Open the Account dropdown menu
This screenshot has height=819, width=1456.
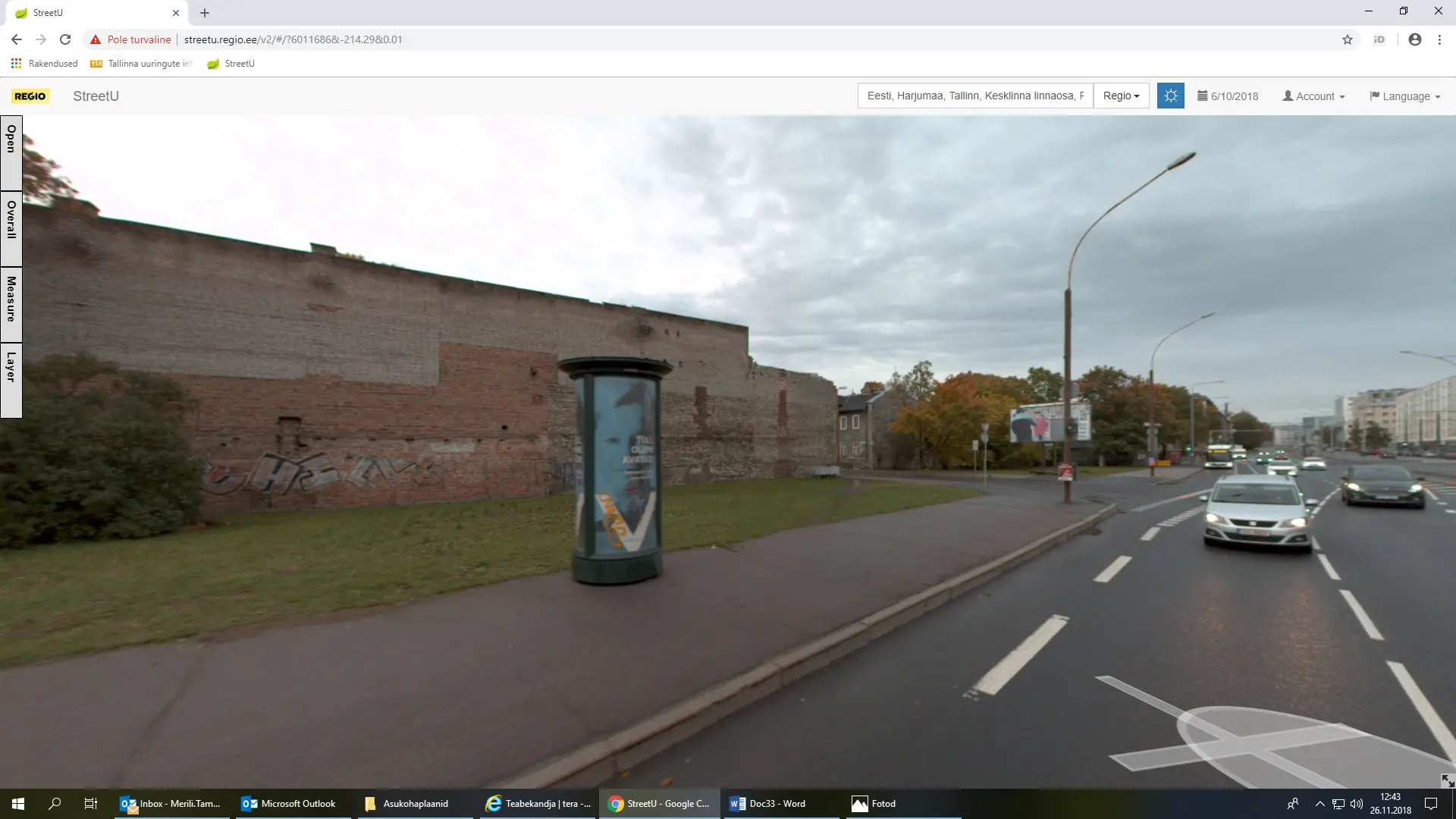coord(1313,96)
